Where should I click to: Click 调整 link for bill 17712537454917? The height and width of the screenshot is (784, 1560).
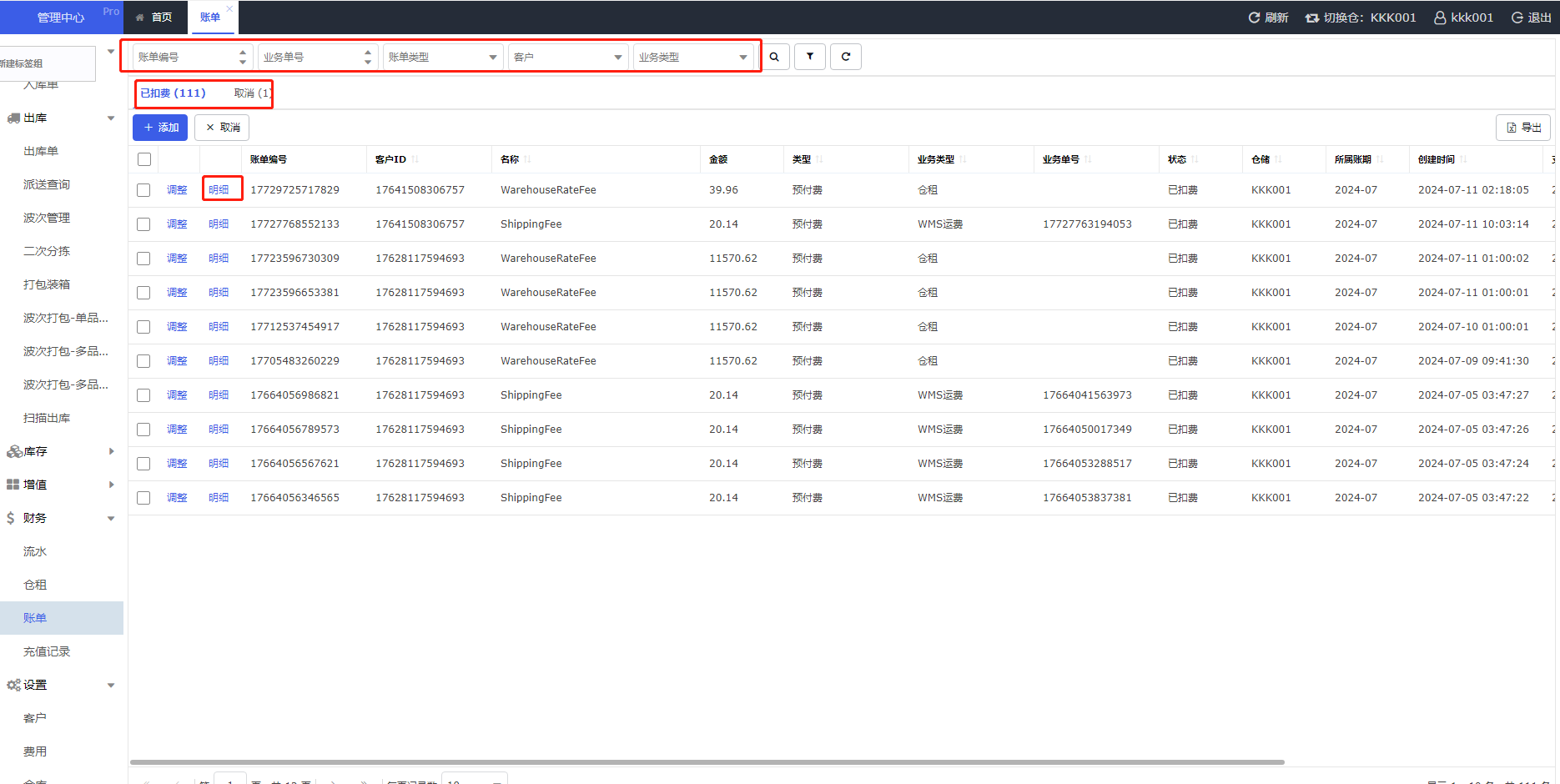[177, 327]
